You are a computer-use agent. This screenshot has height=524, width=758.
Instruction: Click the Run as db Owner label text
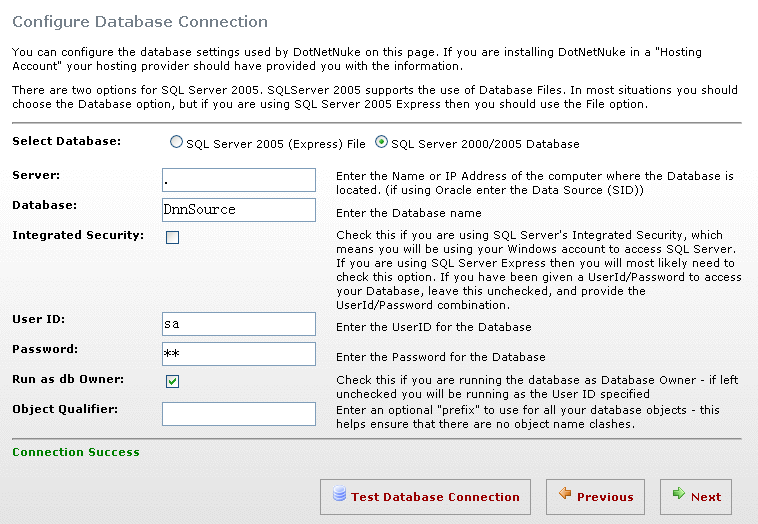coord(68,379)
